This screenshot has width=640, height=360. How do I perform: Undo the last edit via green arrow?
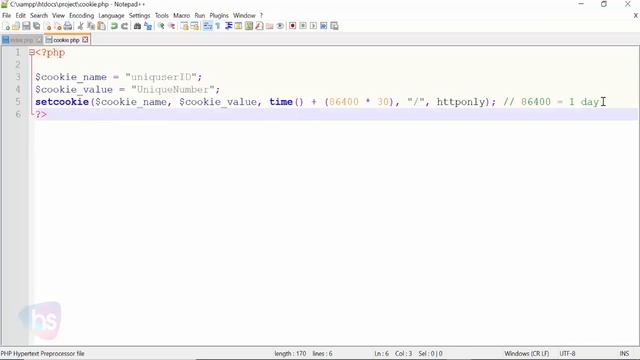tap(114, 26)
